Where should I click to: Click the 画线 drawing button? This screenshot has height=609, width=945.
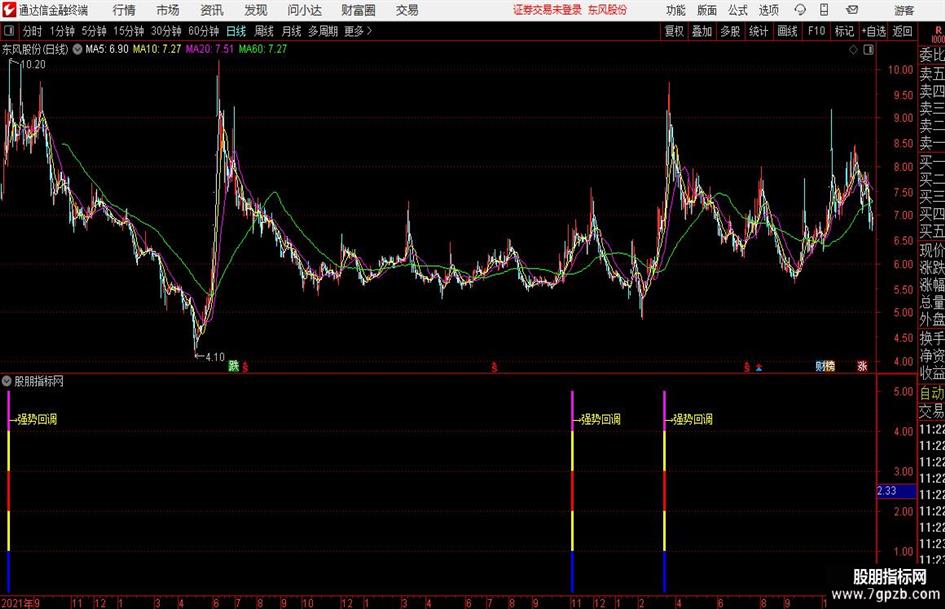[x=787, y=31]
